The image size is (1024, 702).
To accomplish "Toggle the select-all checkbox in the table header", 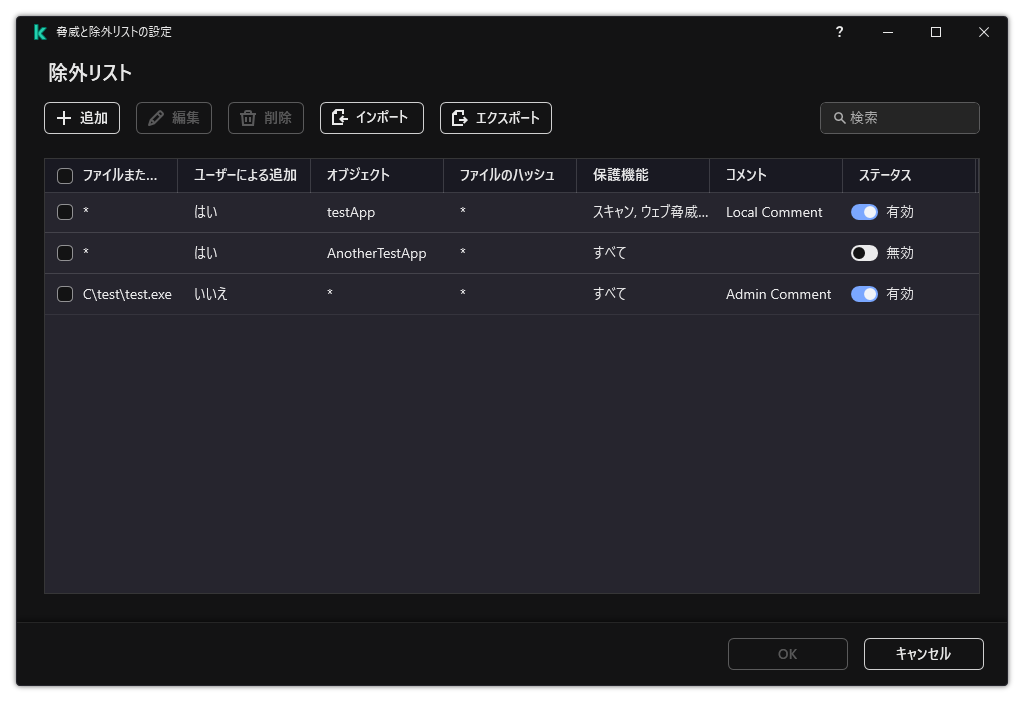I will (65, 175).
